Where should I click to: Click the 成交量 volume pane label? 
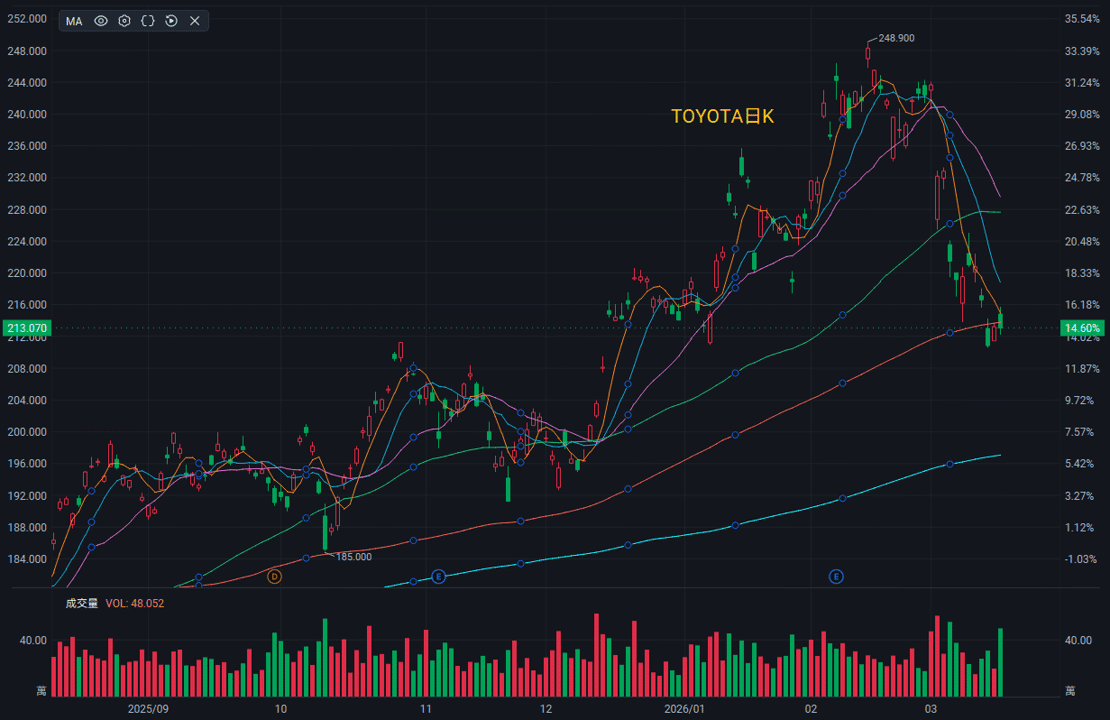tap(82, 603)
